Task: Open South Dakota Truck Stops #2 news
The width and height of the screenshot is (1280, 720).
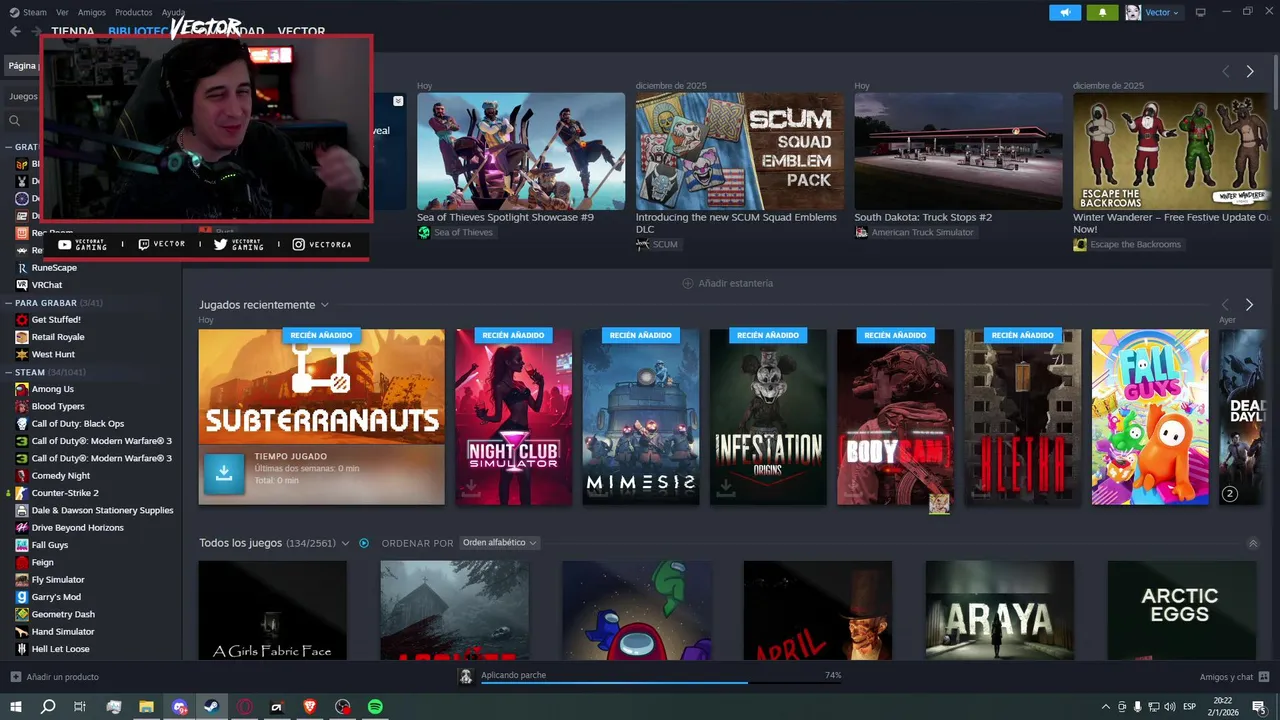Action: pos(958,151)
